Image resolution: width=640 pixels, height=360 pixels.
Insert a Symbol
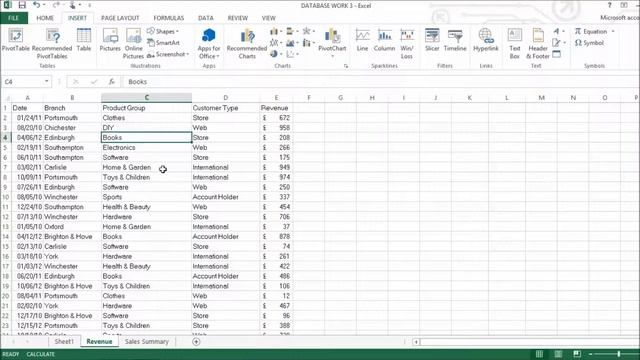pyautogui.click(x=589, y=42)
